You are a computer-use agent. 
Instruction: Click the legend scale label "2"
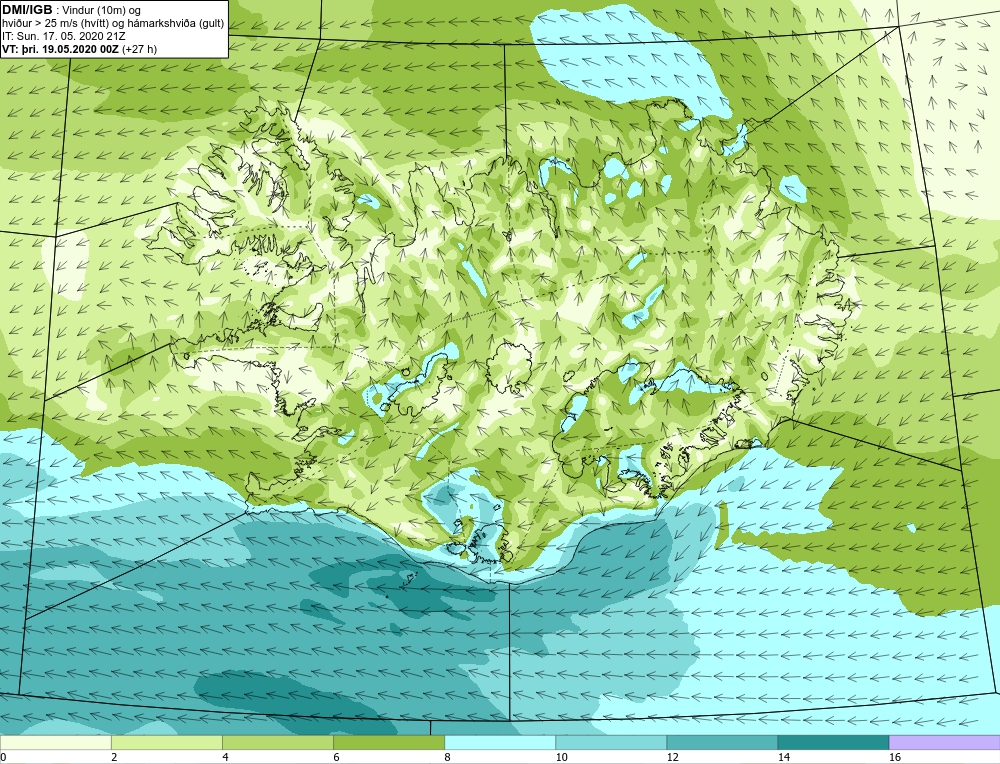[115, 757]
